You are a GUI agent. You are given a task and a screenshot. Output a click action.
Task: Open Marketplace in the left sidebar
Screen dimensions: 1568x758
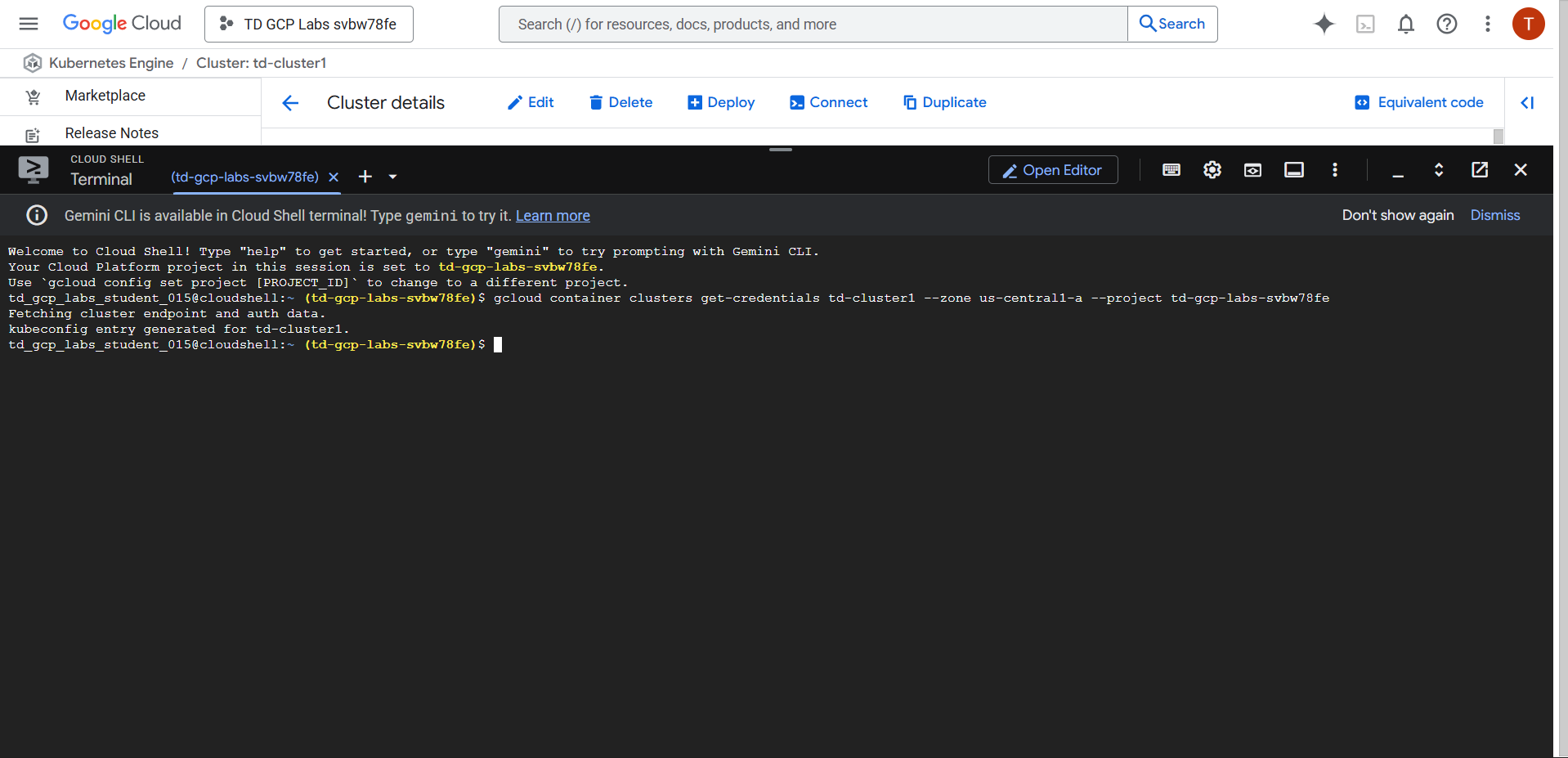(105, 96)
